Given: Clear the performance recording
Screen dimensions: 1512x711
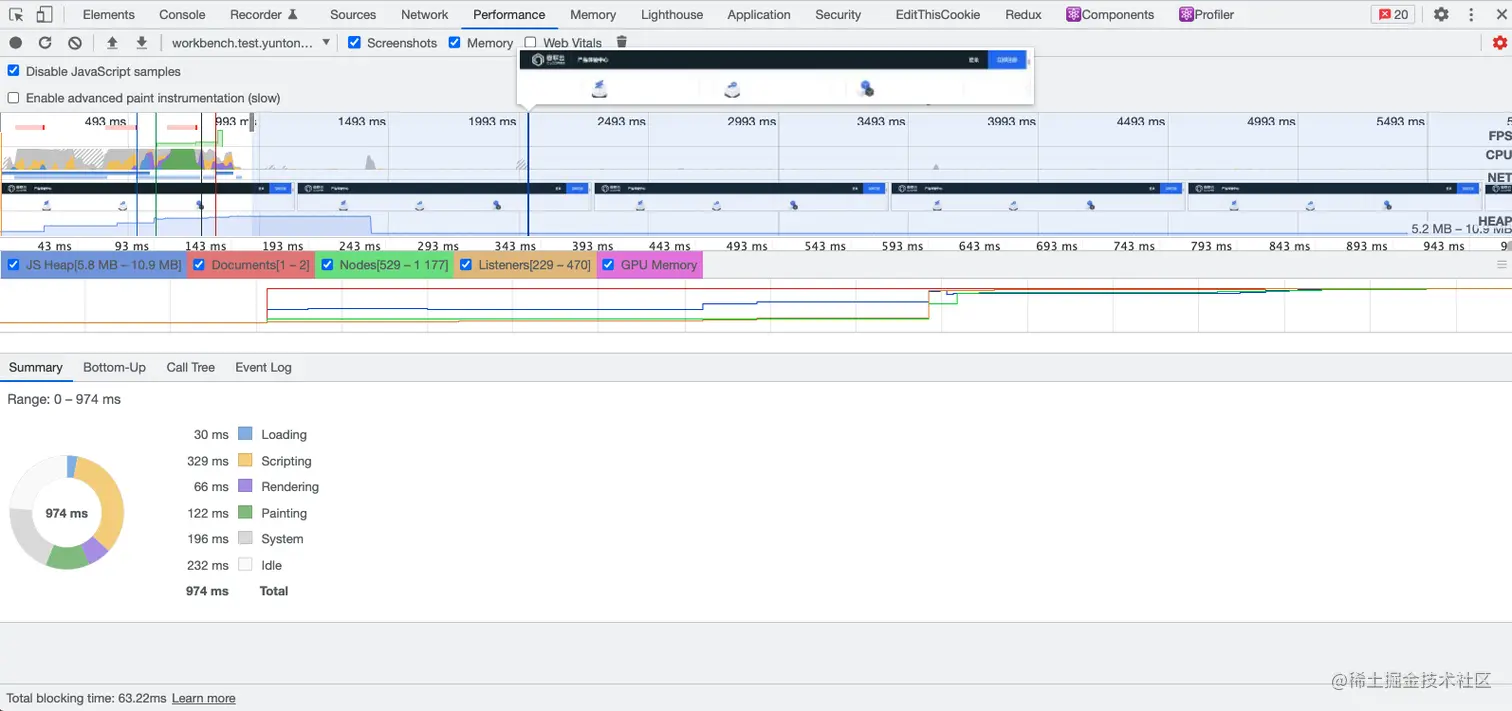Looking at the screenshot, I should tap(75, 43).
